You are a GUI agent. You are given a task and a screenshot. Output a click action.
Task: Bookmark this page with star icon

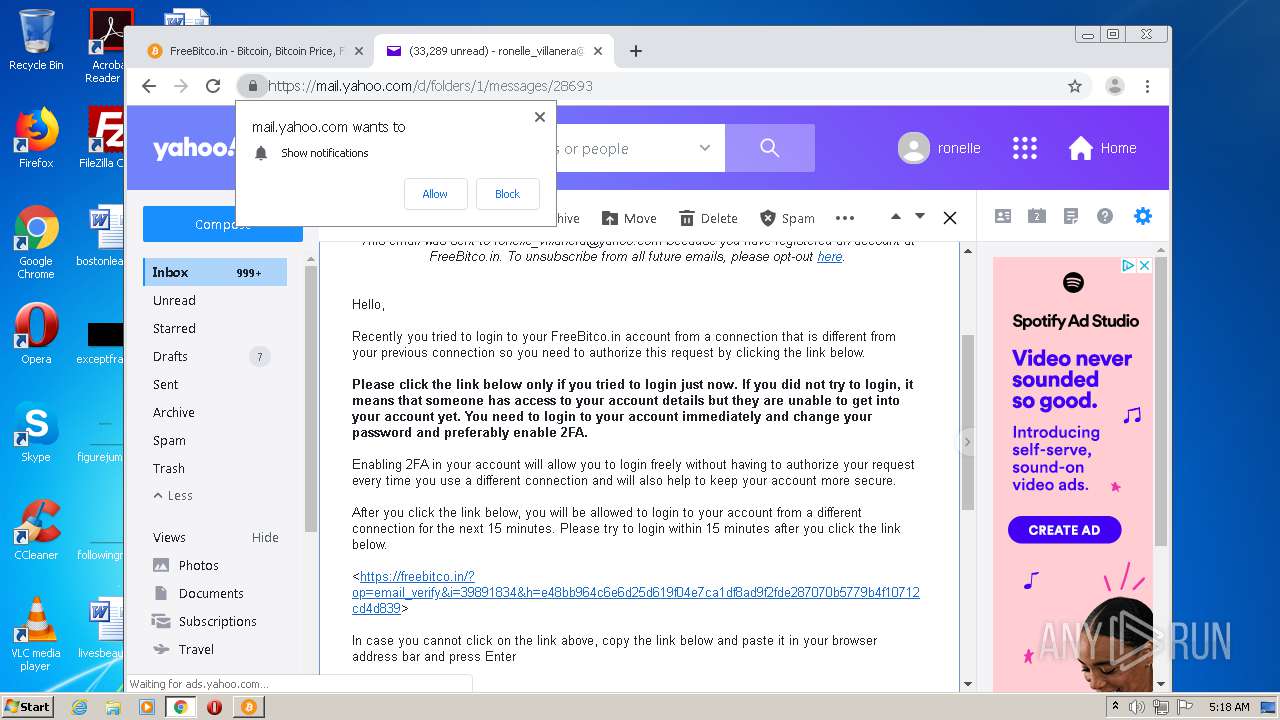(1075, 86)
